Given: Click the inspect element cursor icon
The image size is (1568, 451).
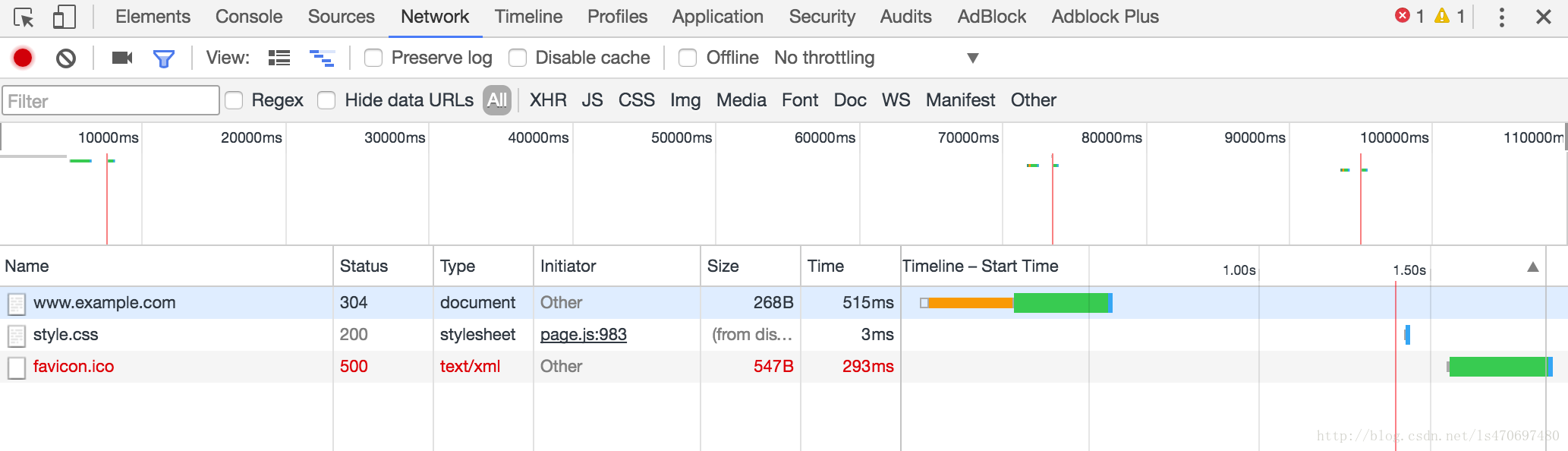Looking at the screenshot, I should click(x=24, y=17).
